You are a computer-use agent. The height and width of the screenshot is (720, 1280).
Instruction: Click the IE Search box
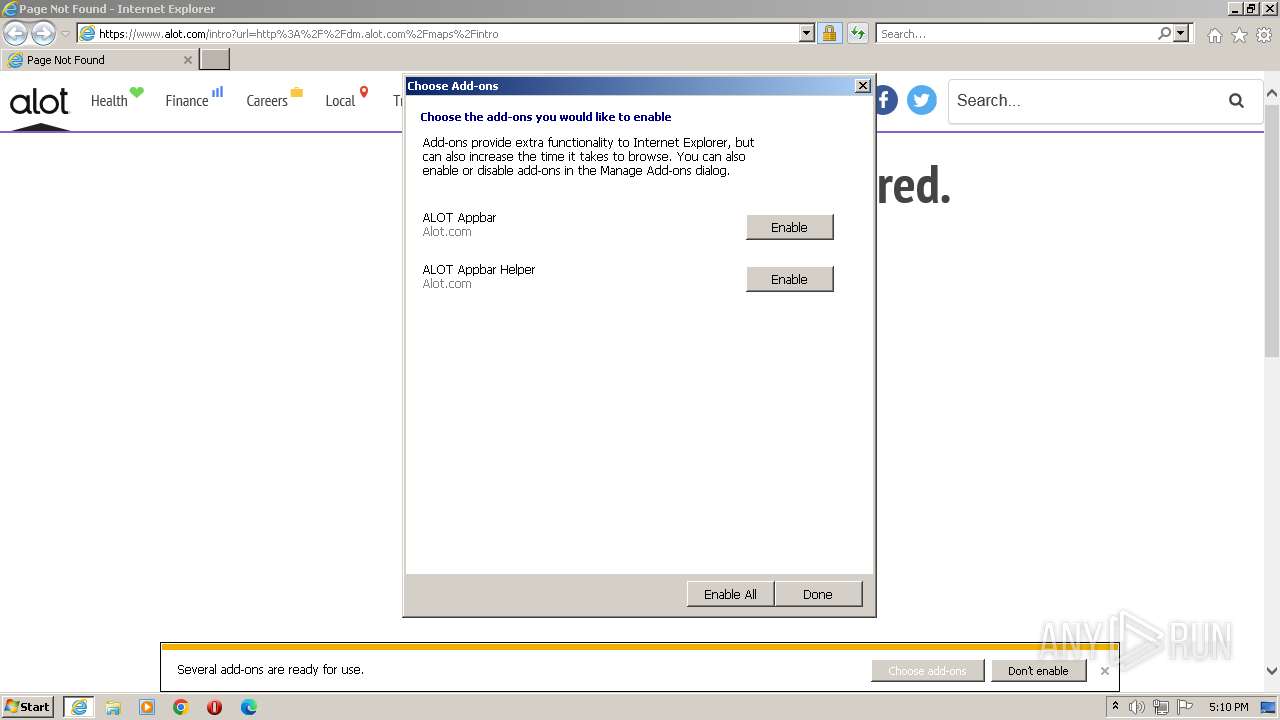click(x=1016, y=33)
